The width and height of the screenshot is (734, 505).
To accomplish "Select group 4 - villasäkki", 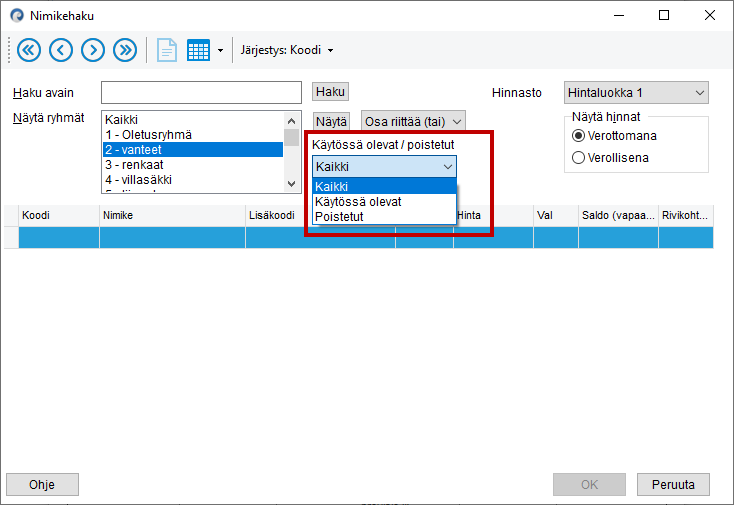I will click(193, 180).
